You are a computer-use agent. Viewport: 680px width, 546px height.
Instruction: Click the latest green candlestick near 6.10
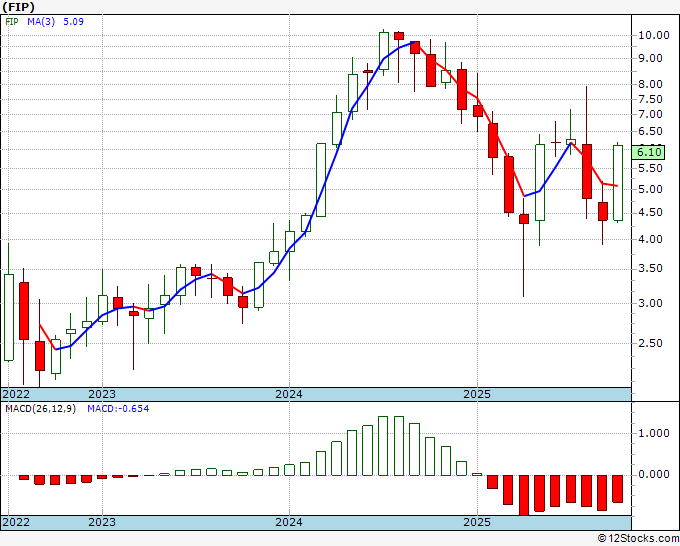click(x=618, y=183)
